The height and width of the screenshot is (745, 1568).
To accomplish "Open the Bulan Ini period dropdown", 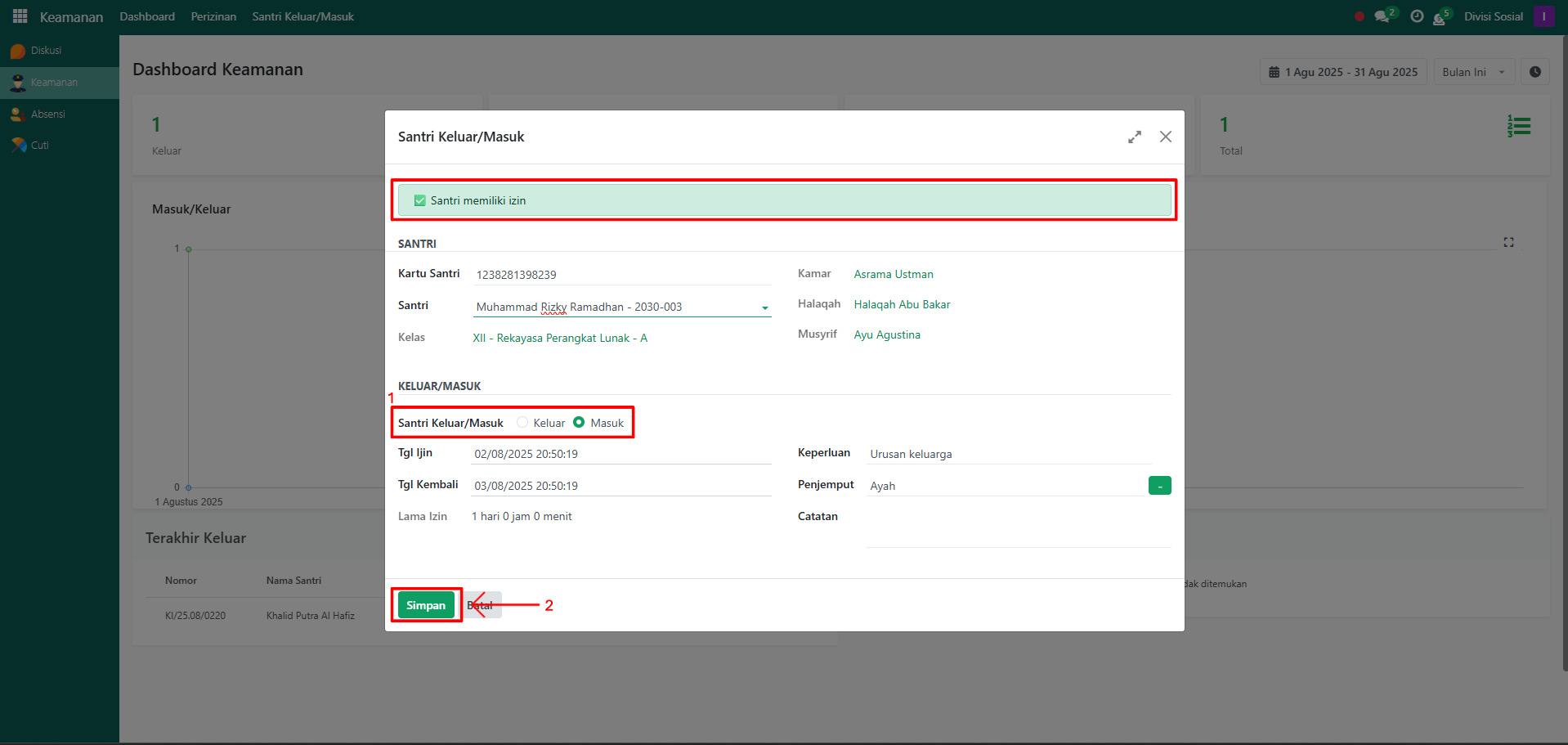I will coord(1473,72).
